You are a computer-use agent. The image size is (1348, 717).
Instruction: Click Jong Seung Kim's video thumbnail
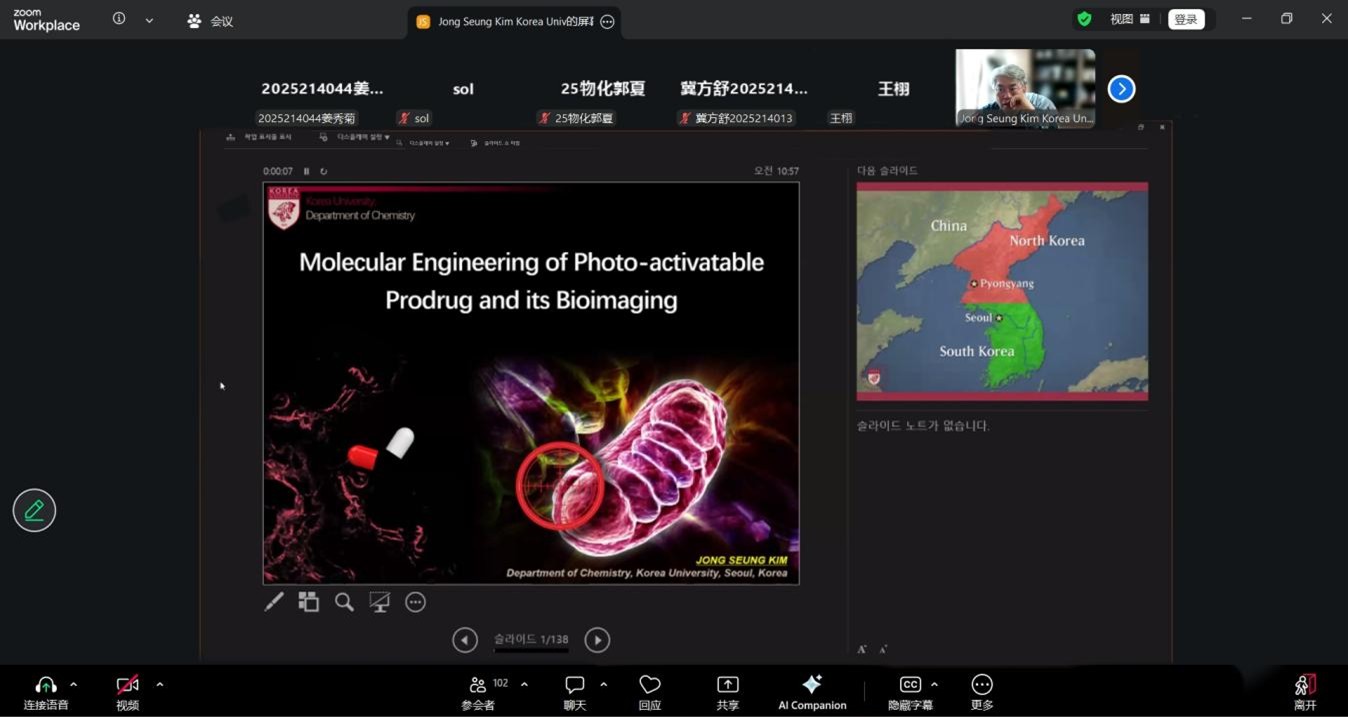click(x=1025, y=88)
